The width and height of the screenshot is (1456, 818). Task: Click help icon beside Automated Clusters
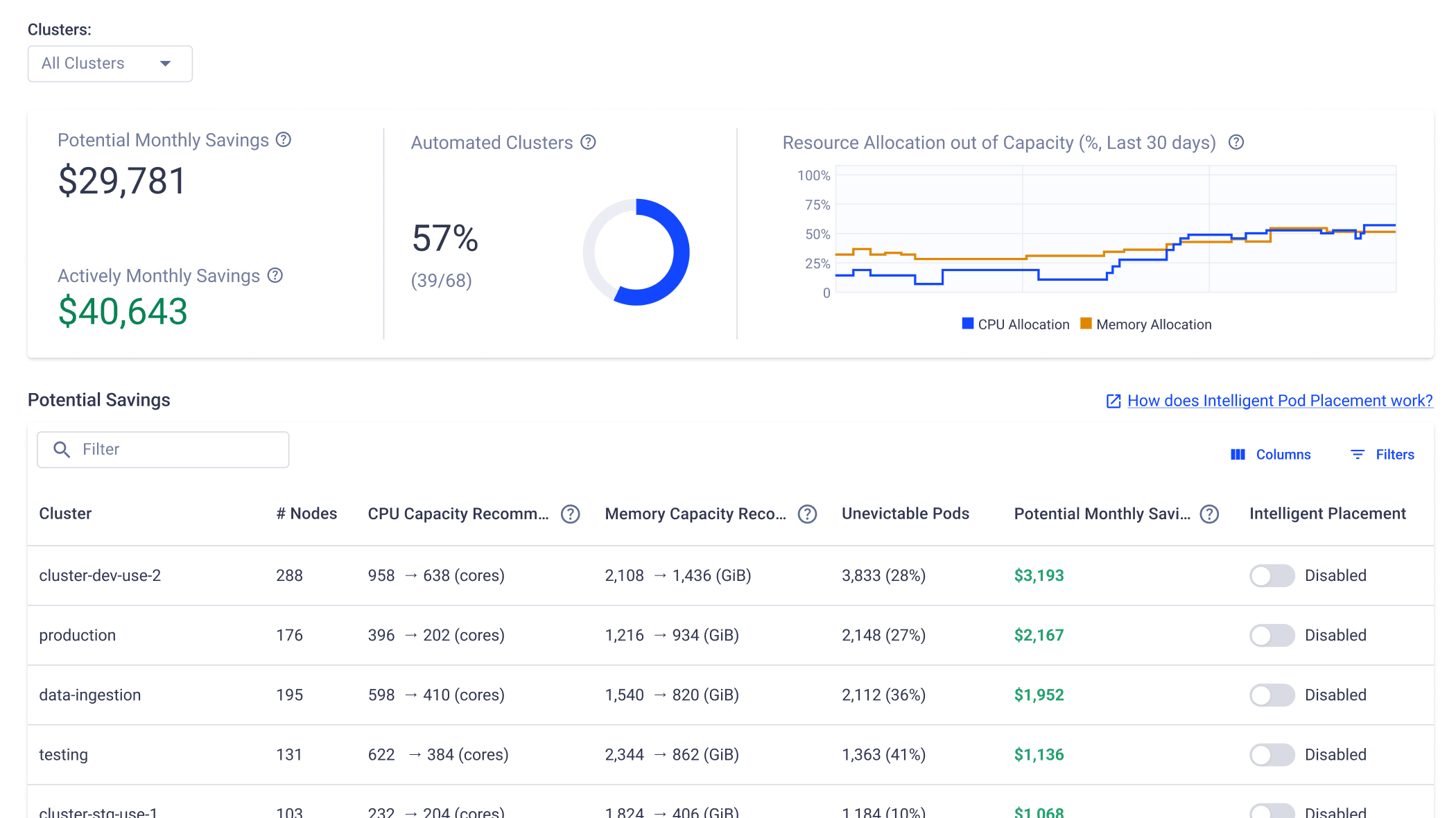[588, 142]
